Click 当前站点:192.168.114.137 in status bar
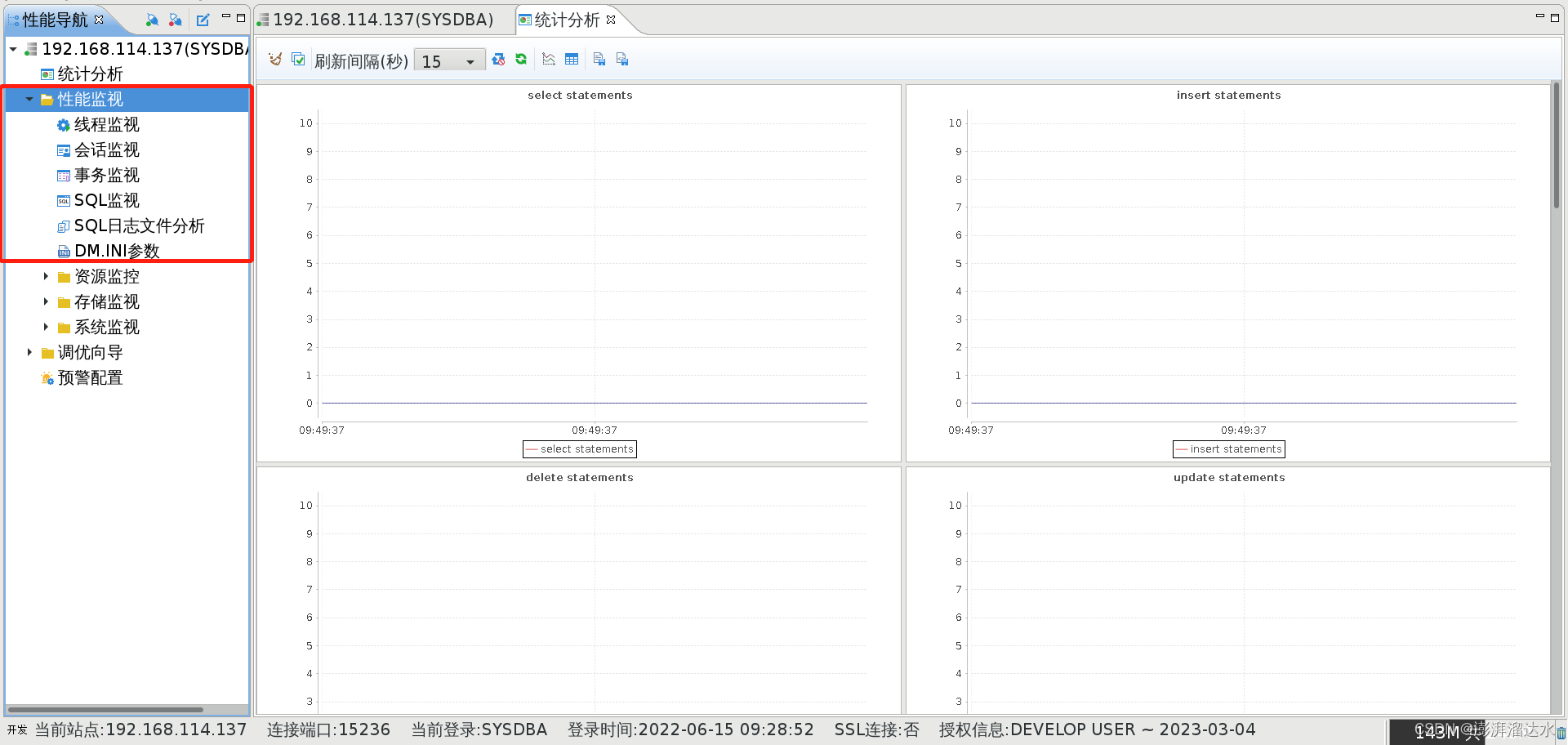Viewport: 1568px width, 745px height. click(x=140, y=729)
